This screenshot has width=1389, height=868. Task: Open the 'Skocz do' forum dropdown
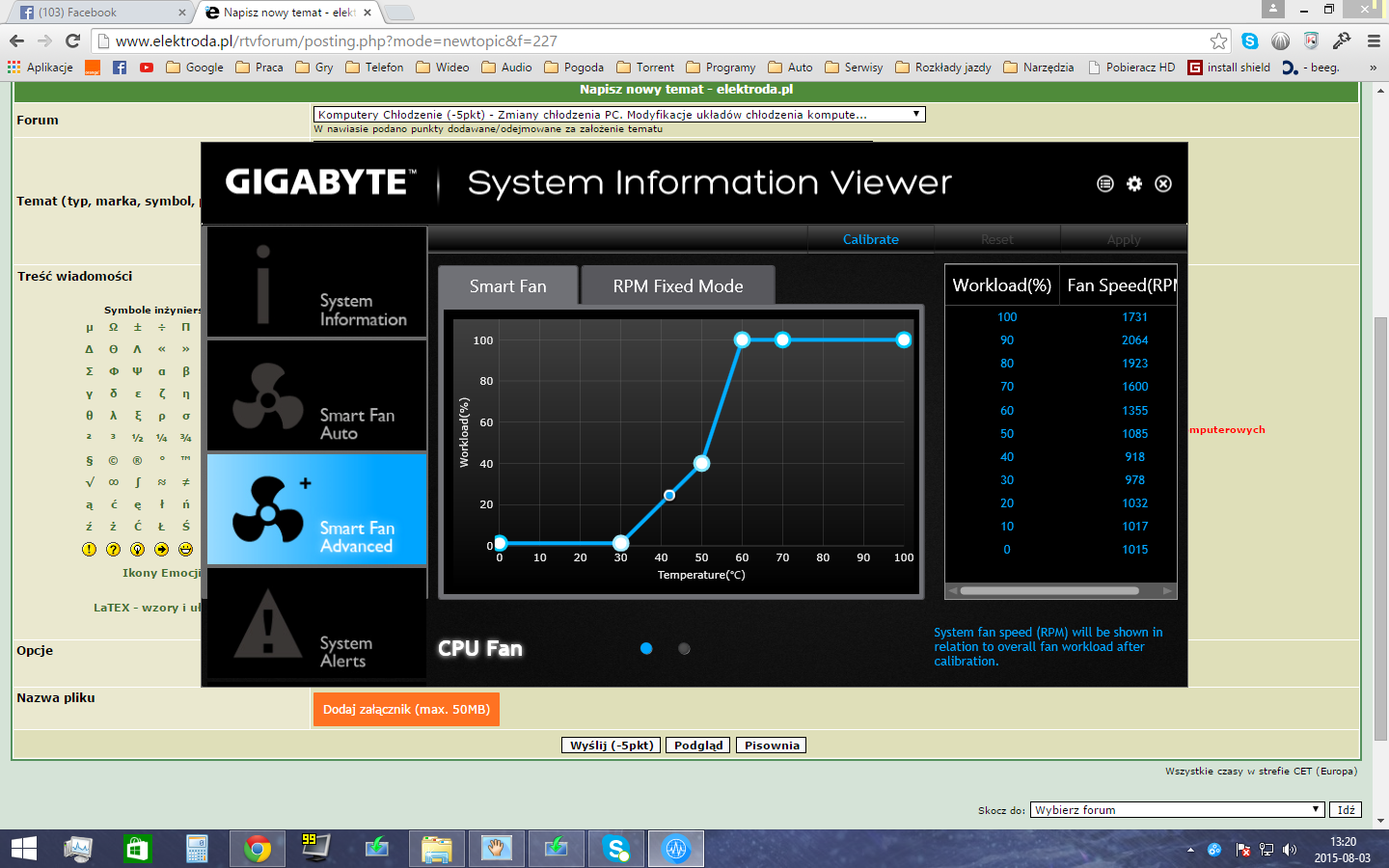(x=1178, y=810)
